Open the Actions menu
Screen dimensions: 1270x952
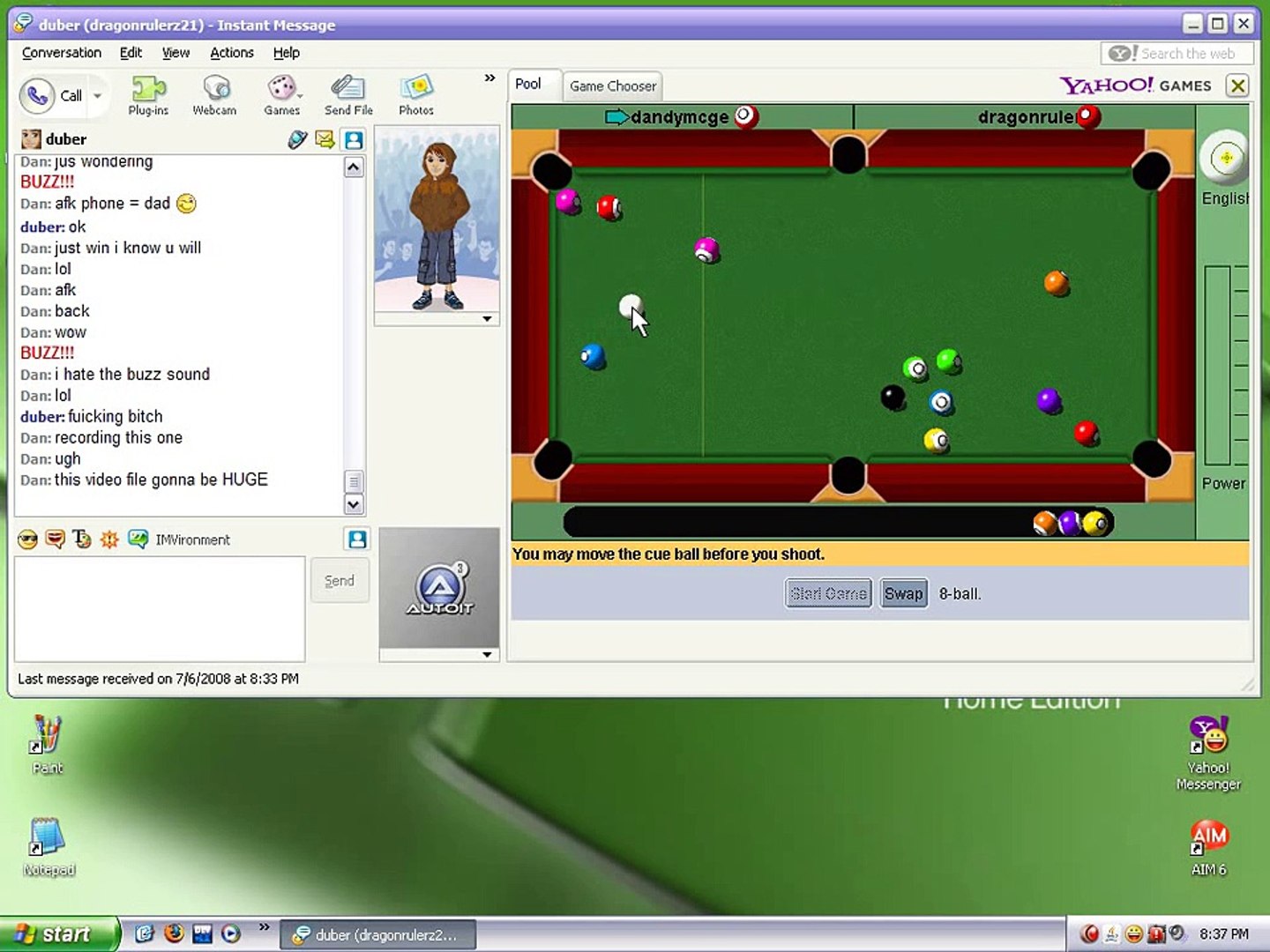232,53
